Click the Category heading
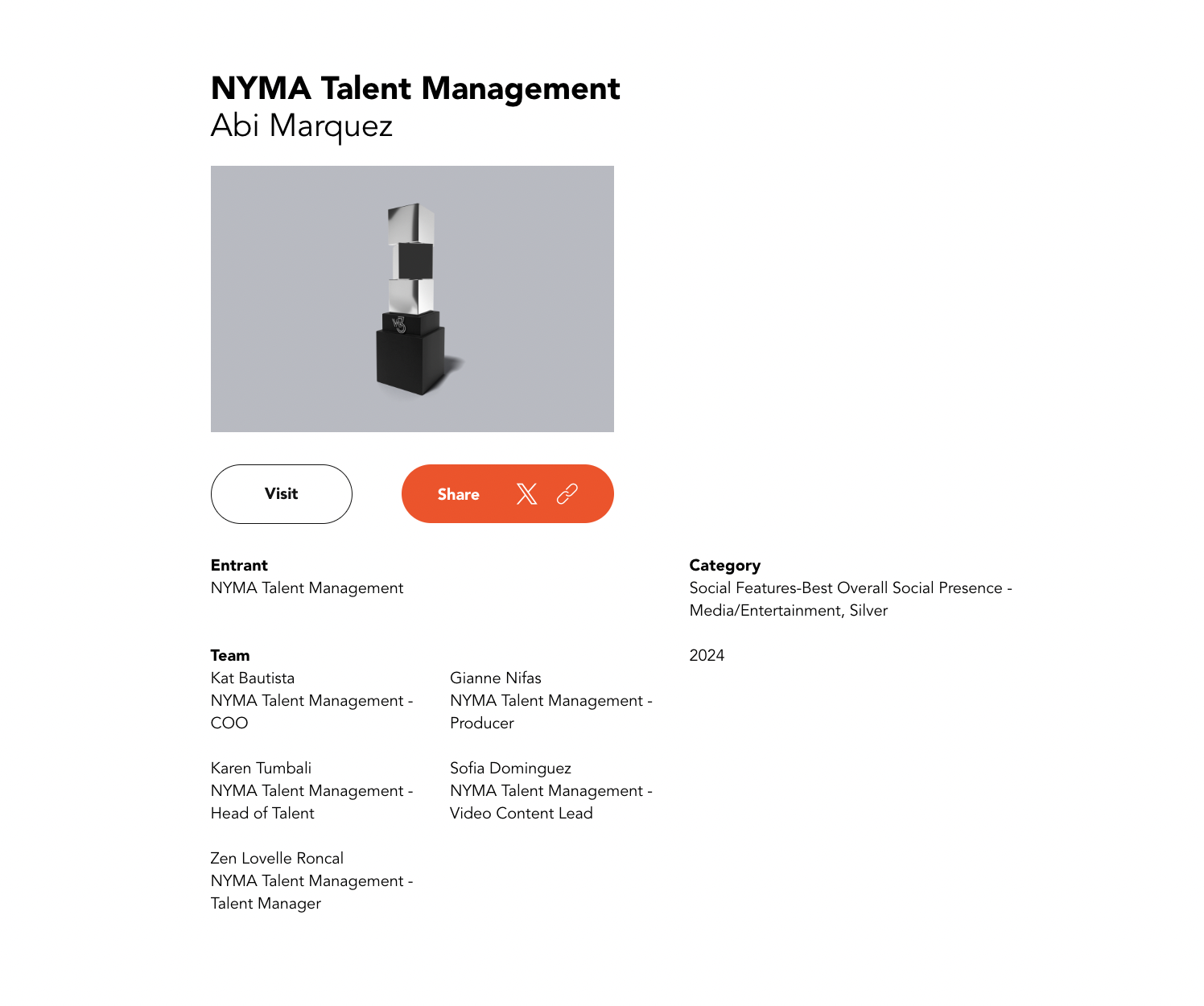The height and width of the screenshot is (1006, 1204). point(724,565)
